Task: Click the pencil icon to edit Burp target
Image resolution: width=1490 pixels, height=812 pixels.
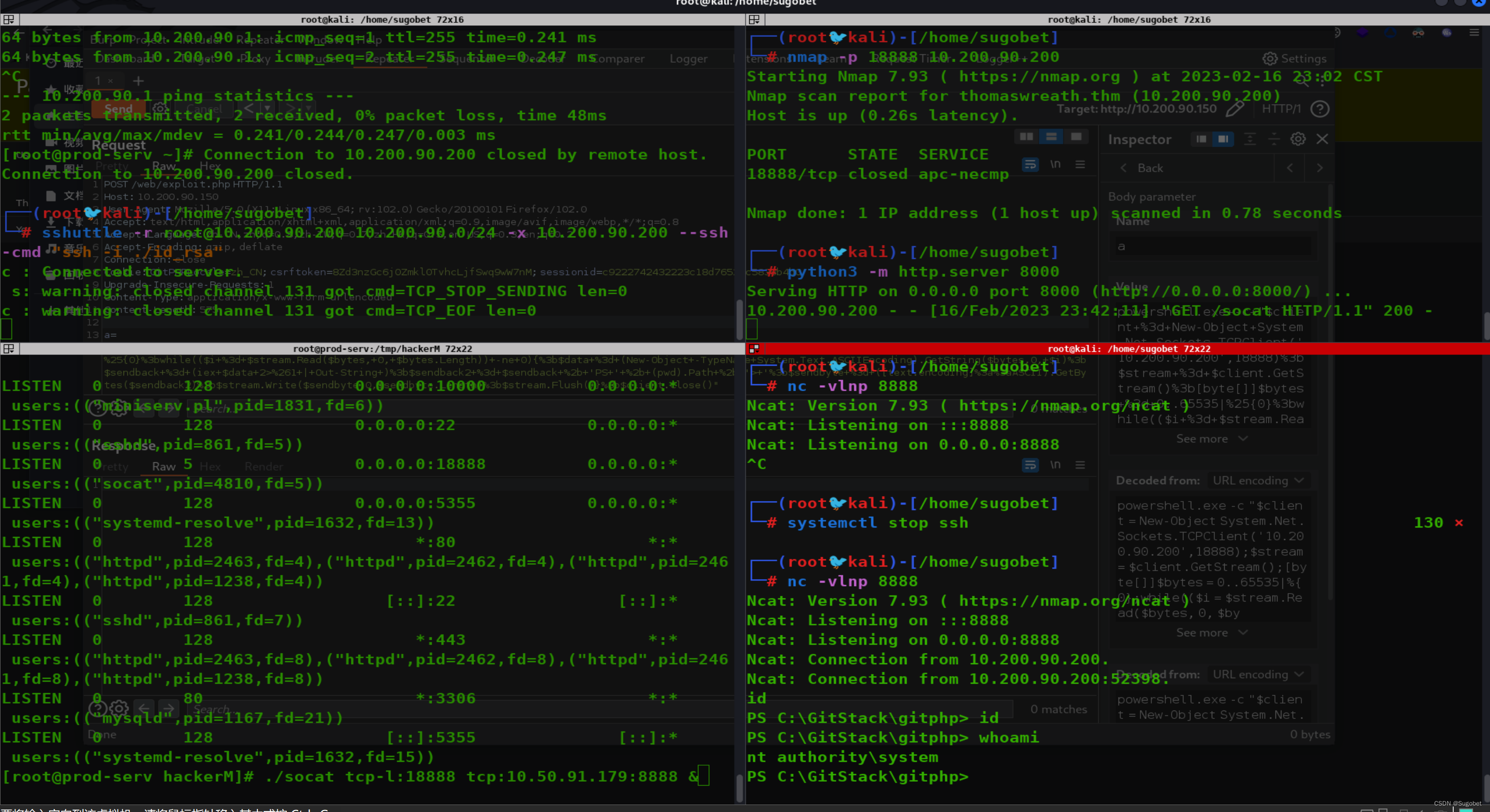Action: point(1235,108)
